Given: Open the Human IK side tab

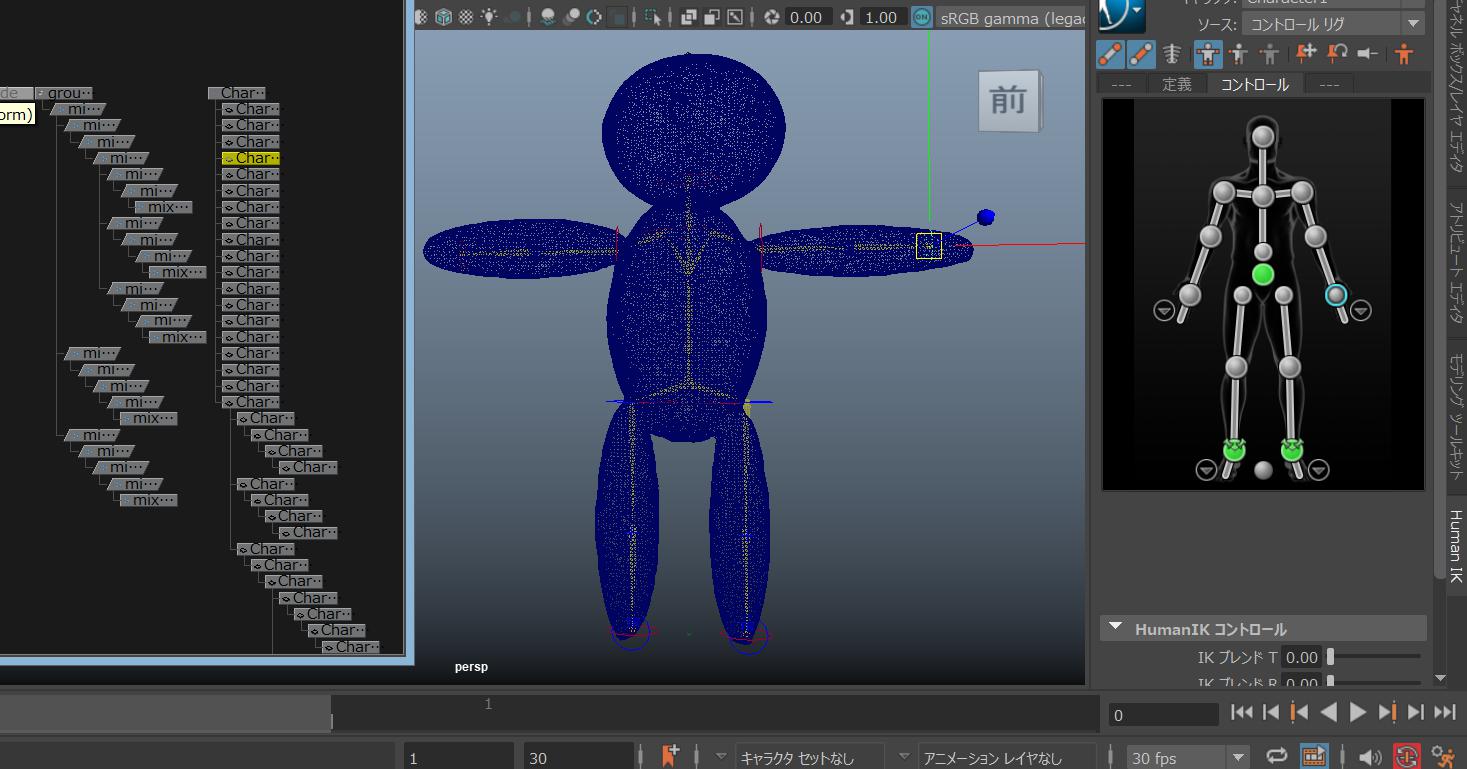Looking at the screenshot, I should pyautogui.click(x=1456, y=546).
